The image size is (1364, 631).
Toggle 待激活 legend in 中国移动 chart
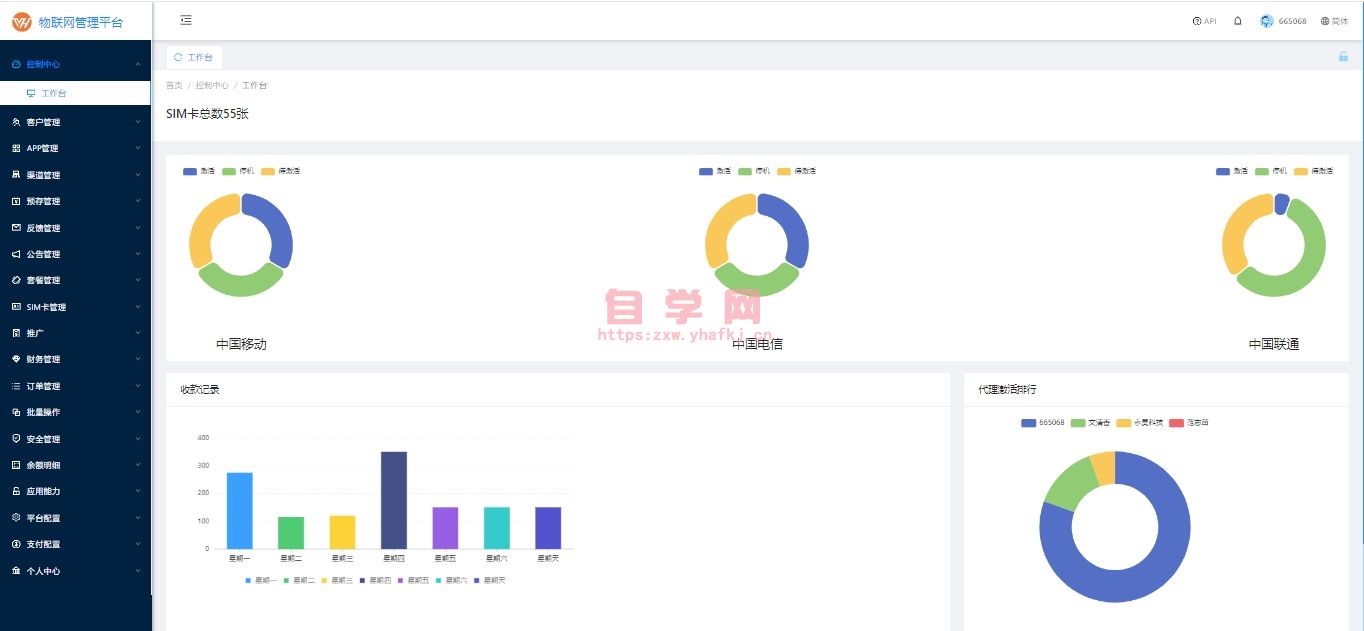280,171
